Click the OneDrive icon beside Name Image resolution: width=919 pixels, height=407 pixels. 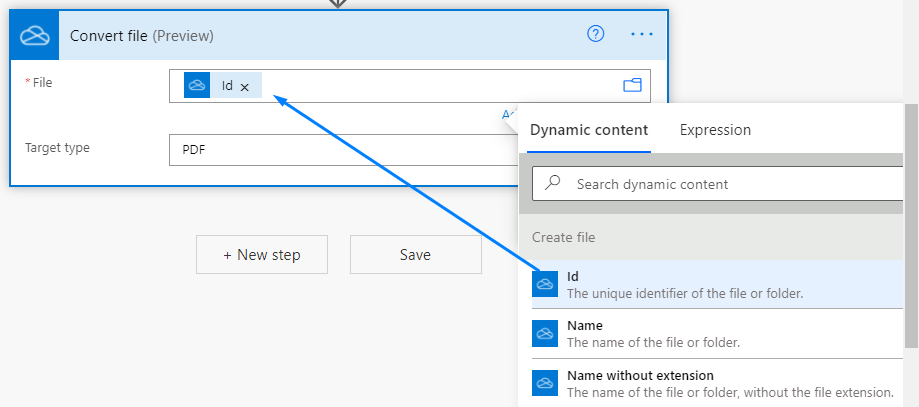click(x=545, y=334)
